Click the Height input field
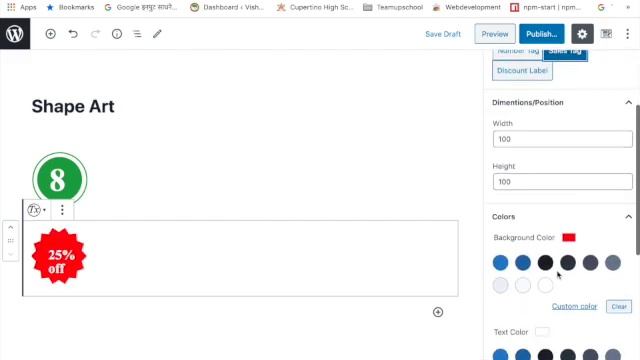The width and height of the screenshot is (640, 360). (562, 182)
